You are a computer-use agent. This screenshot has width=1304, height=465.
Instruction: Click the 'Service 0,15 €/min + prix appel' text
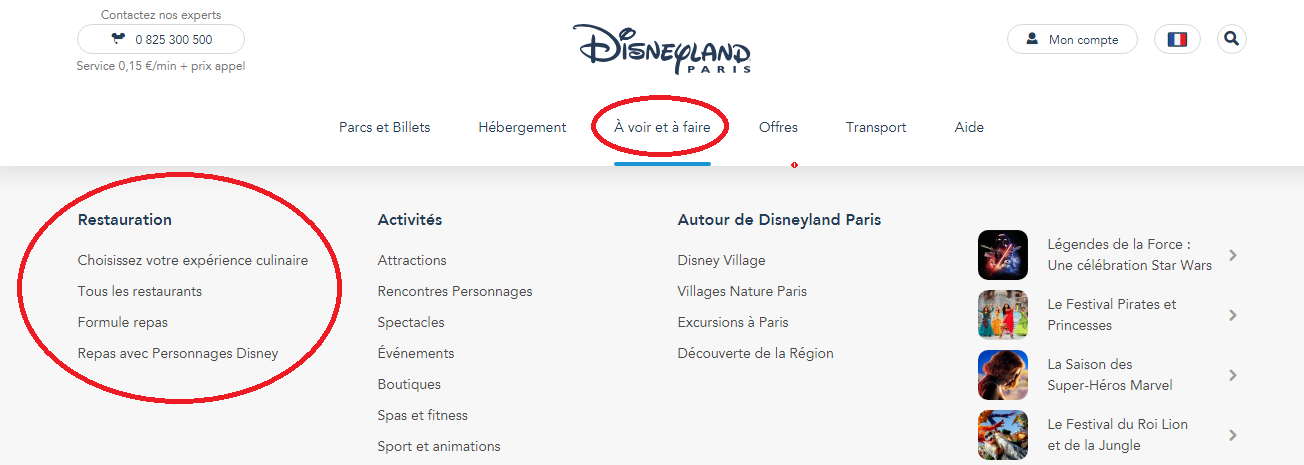161,66
